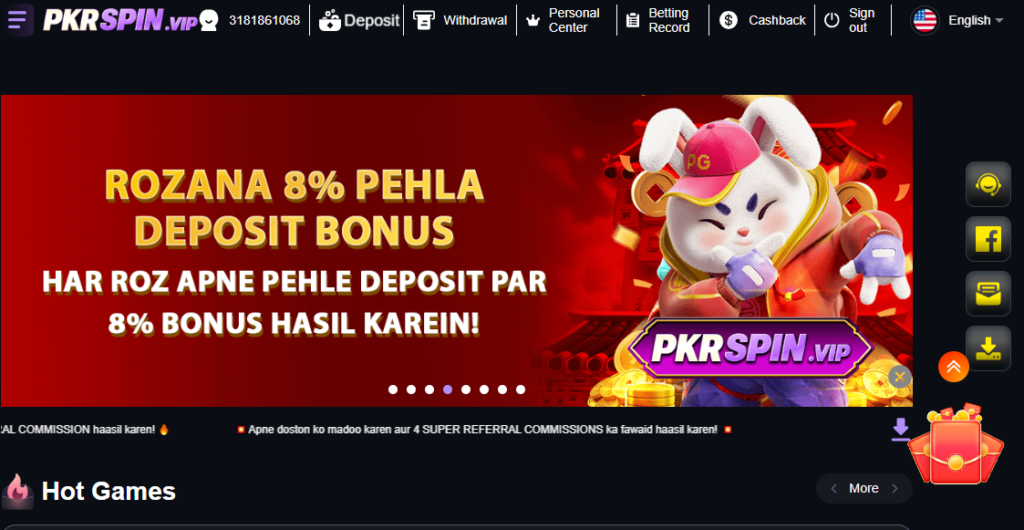The width and height of the screenshot is (1024, 530).
Task: Open the red envelope gift icon
Action: pos(955,446)
